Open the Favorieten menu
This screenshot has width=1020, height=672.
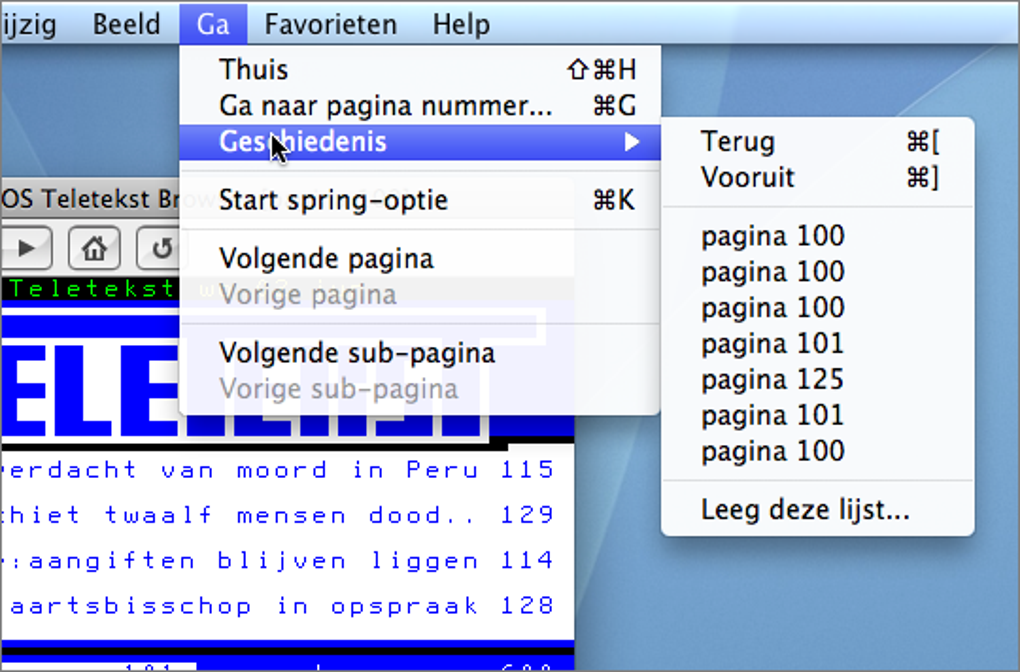coord(330,24)
